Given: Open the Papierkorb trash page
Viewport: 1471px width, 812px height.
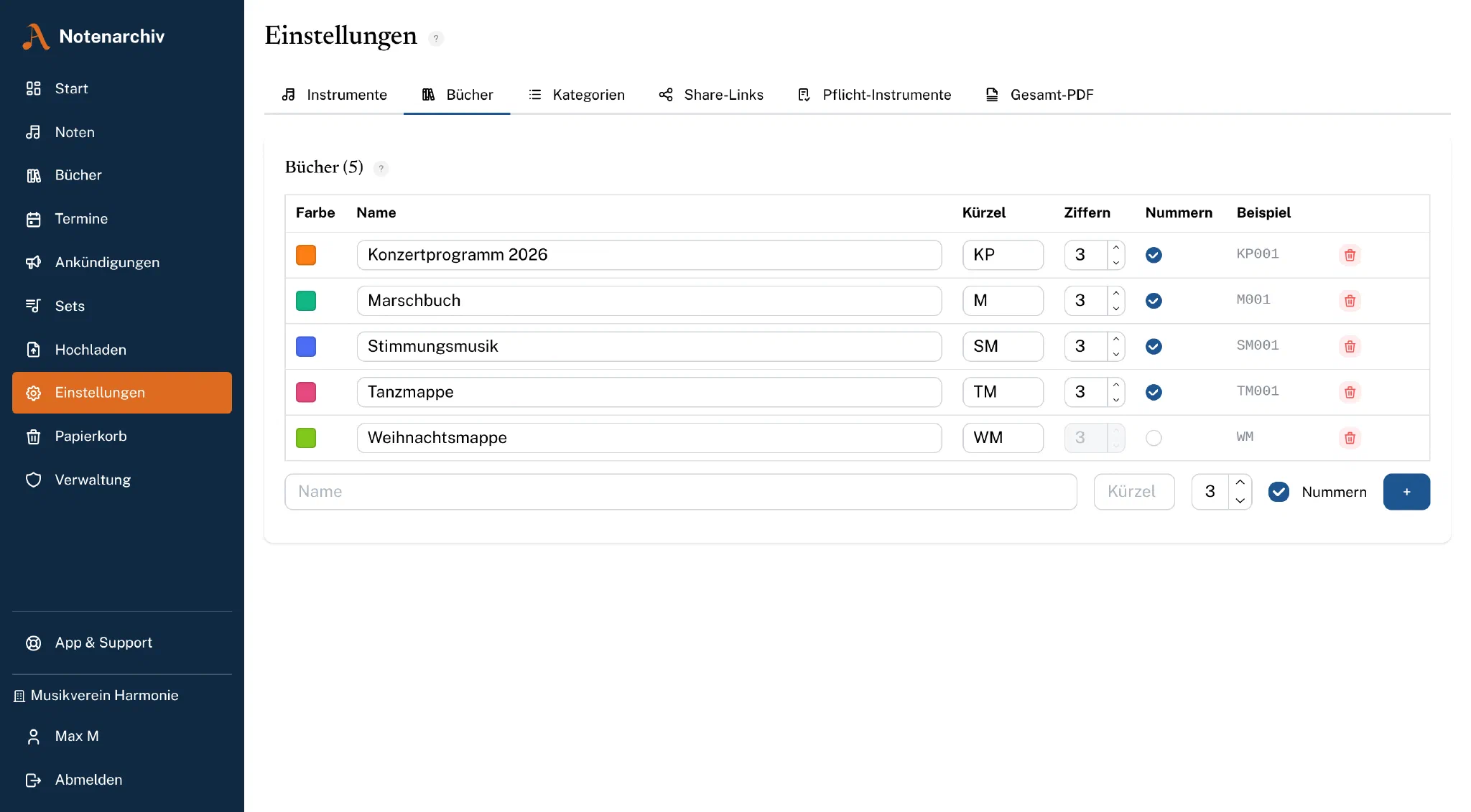Looking at the screenshot, I should [122, 436].
